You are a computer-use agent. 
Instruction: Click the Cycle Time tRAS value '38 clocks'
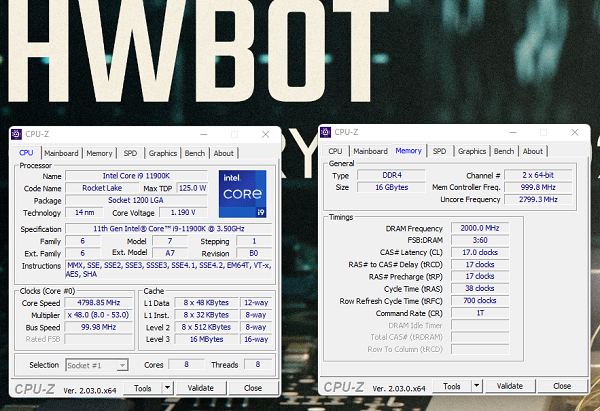click(480, 288)
